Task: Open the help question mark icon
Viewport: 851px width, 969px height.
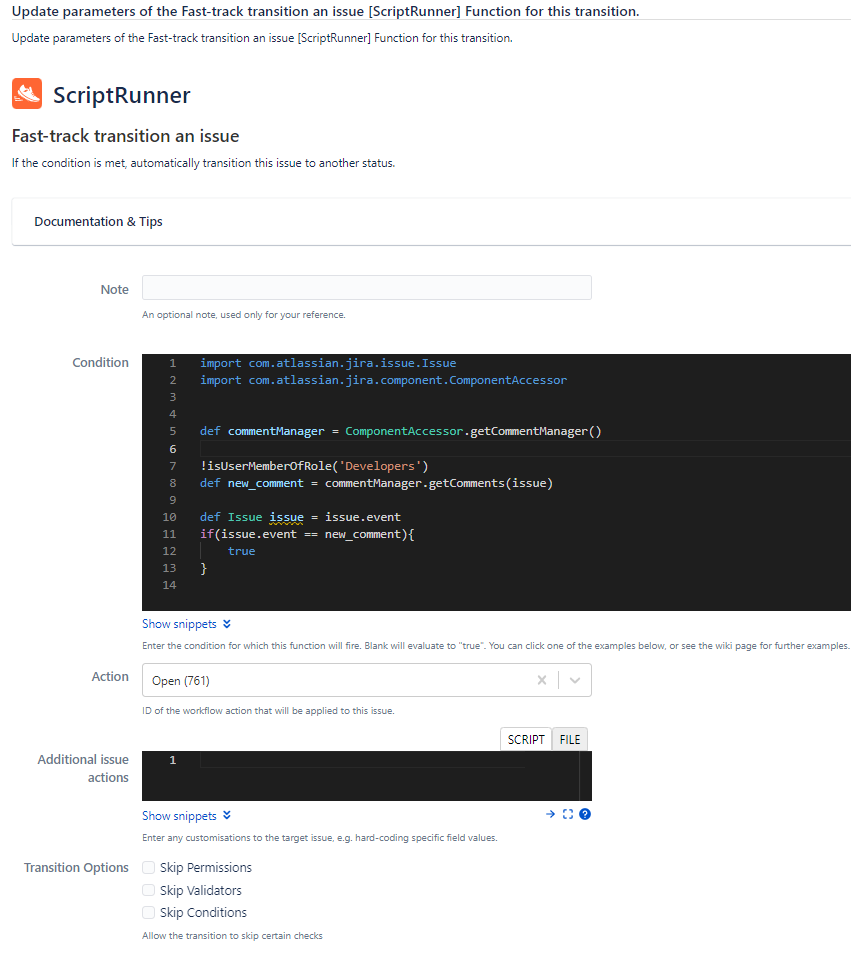Action: (585, 815)
